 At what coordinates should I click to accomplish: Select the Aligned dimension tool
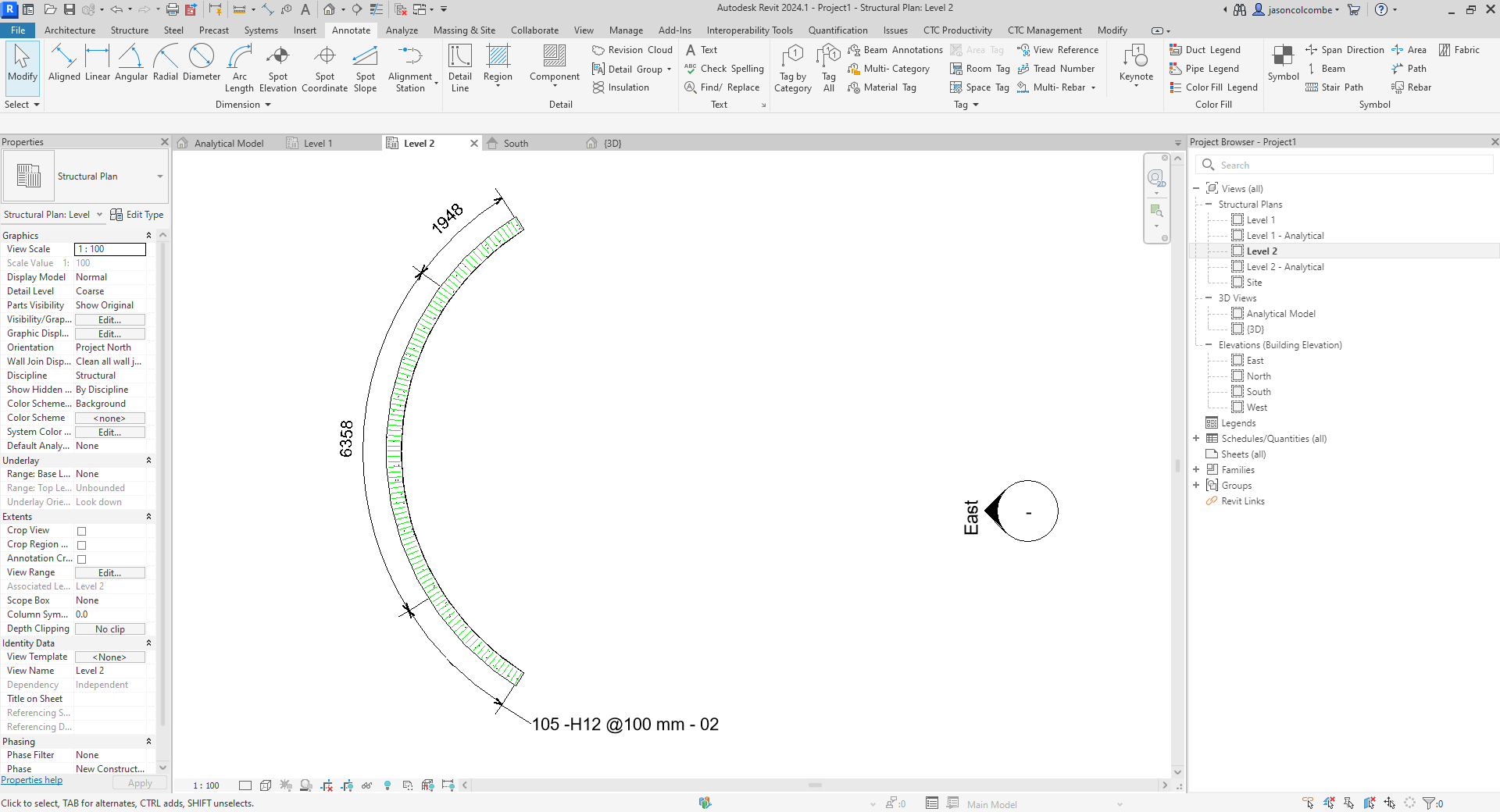click(x=63, y=66)
